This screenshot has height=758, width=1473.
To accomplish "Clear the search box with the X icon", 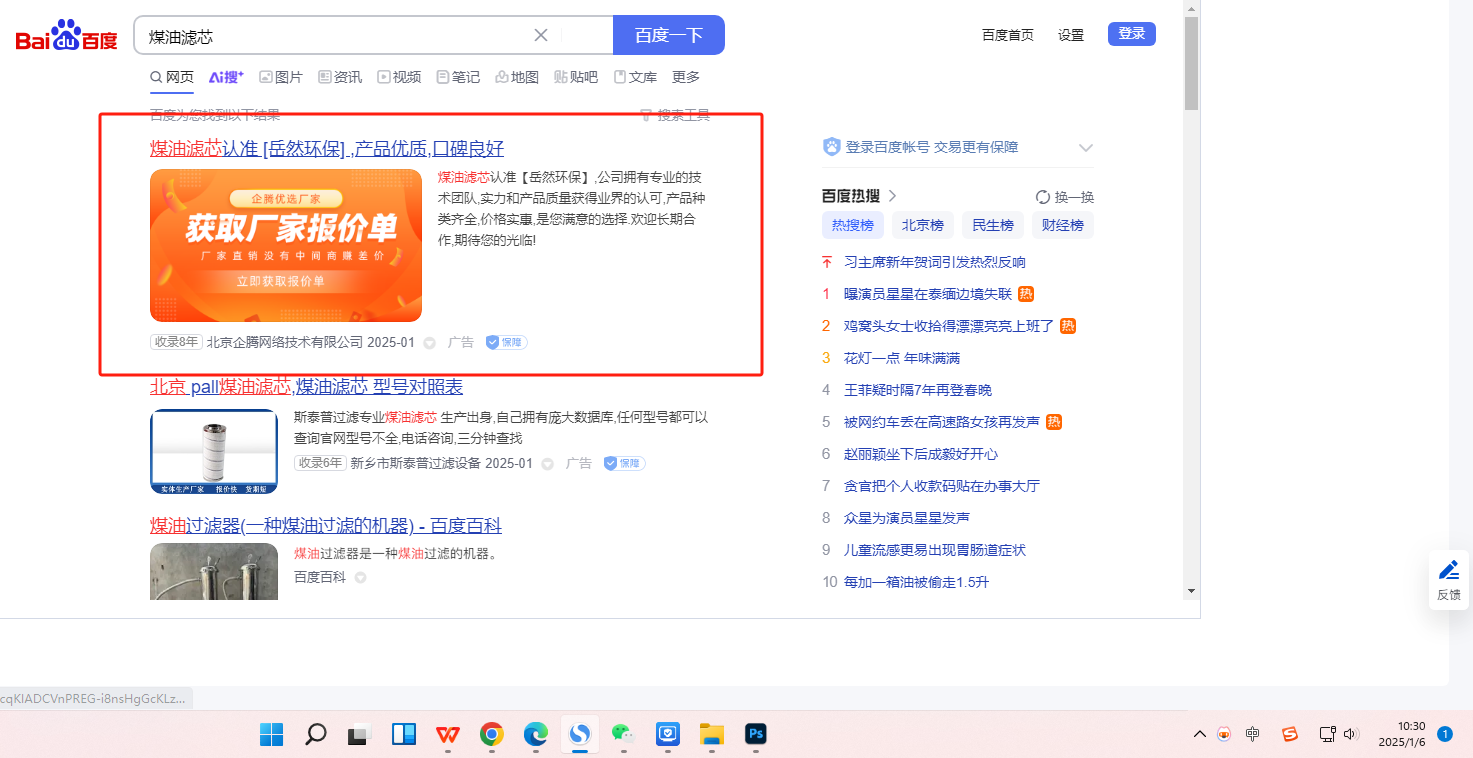I will point(540,35).
